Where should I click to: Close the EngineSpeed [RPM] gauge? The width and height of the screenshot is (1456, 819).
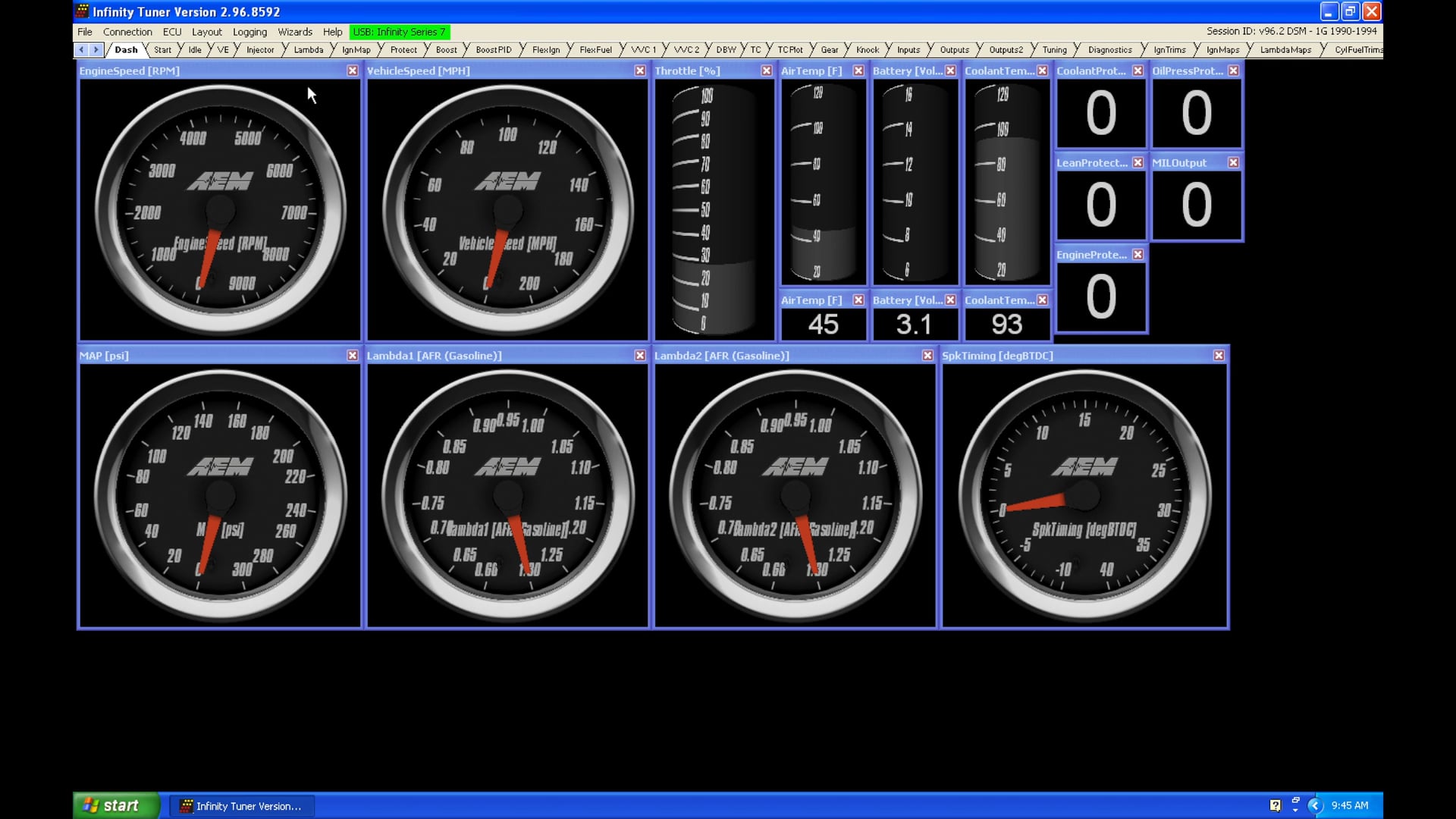click(352, 71)
